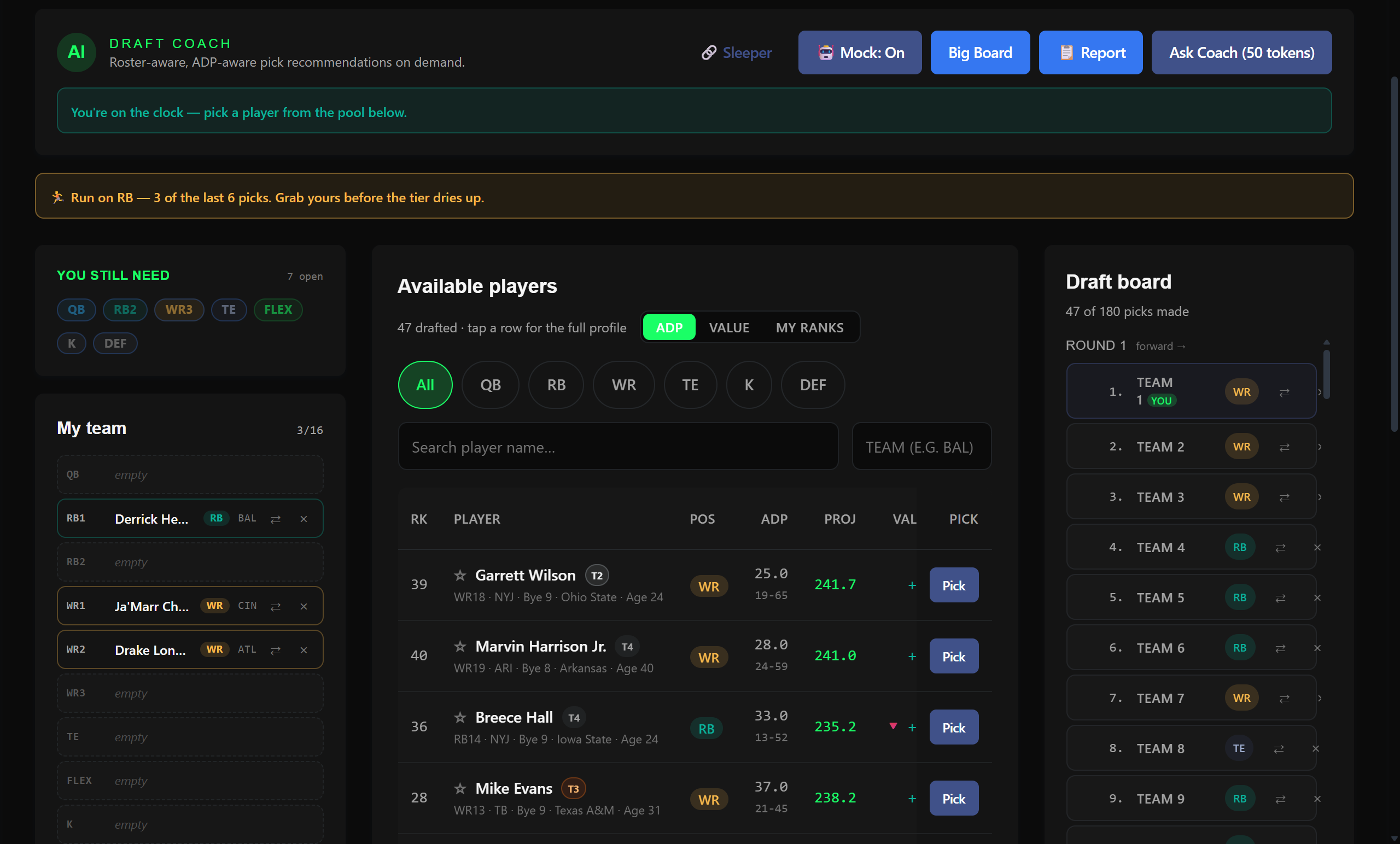Remove Team 8 draft pick
This screenshot has width=1400, height=844.
pyautogui.click(x=1315, y=748)
